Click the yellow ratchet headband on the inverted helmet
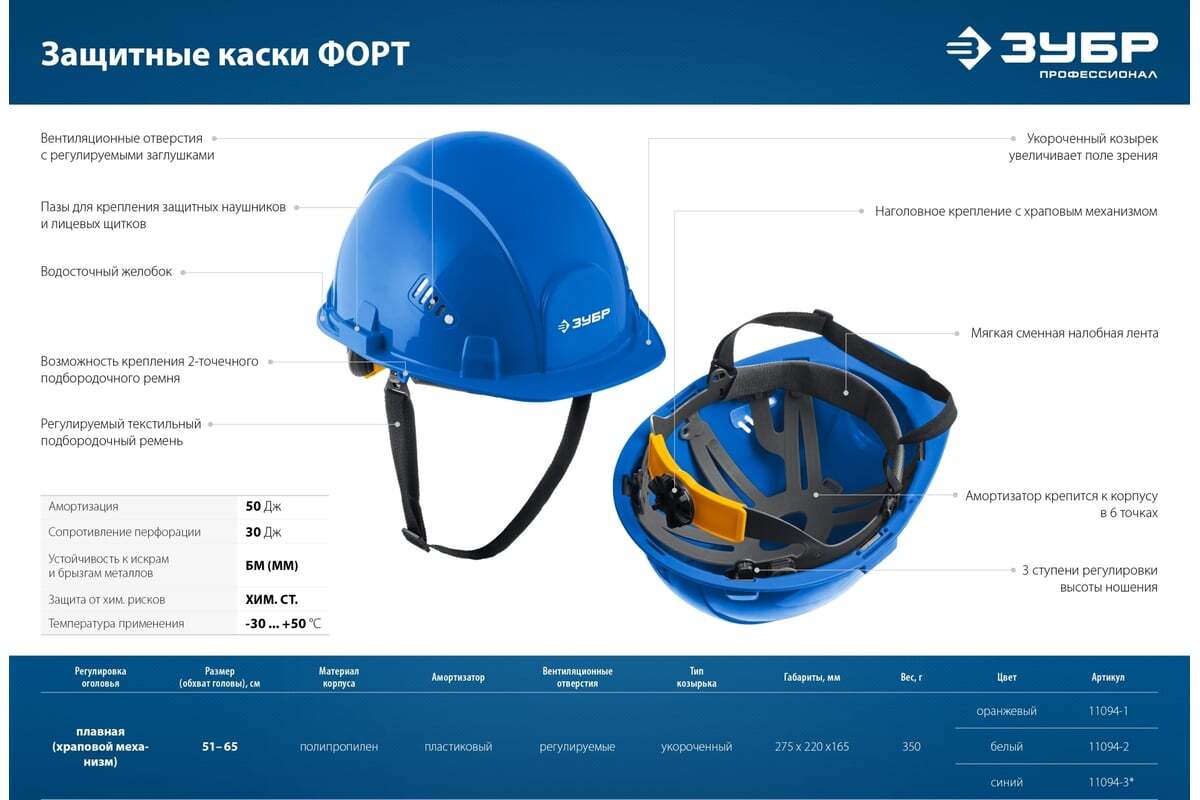Screen dimensions: 1200x800 point(699,487)
